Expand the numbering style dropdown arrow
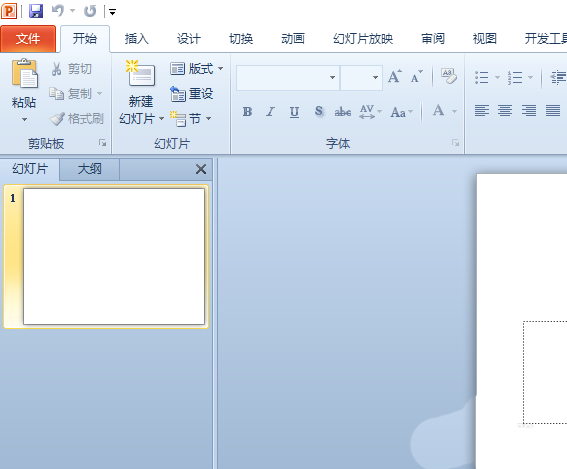This screenshot has width=567, height=469. click(530, 77)
